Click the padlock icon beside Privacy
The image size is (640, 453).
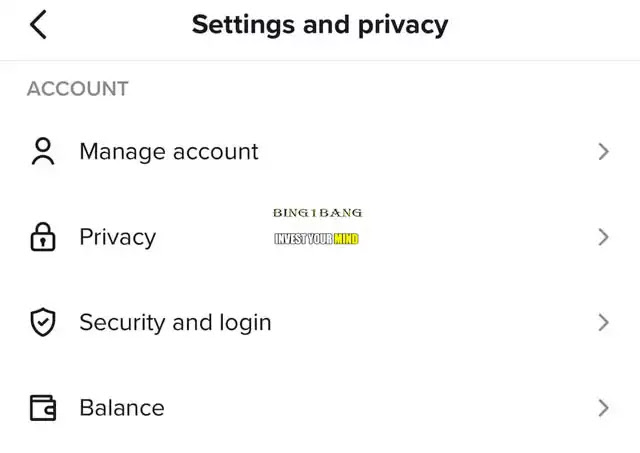(42, 237)
